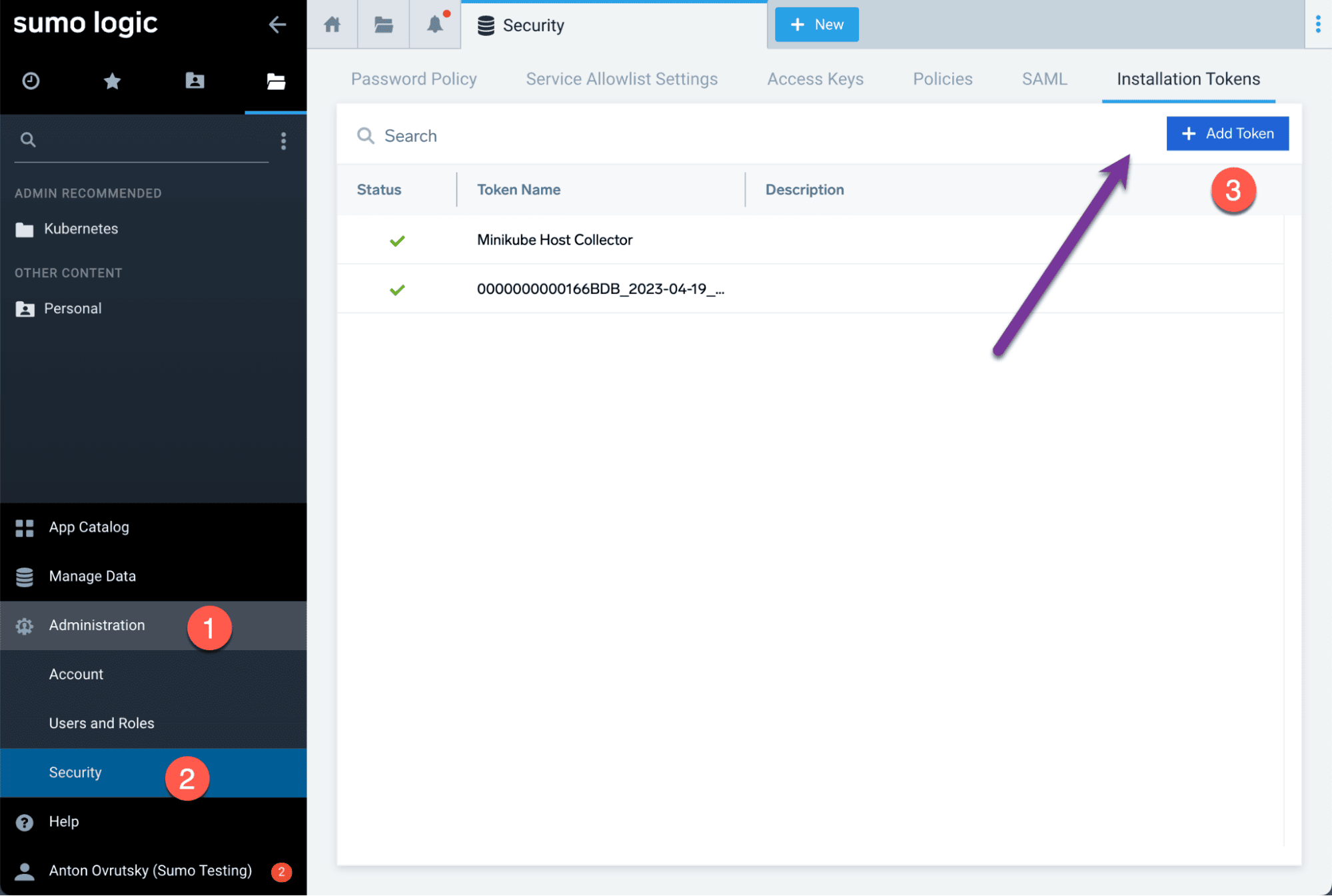
Task: Switch to the Password Policy tab
Action: pyautogui.click(x=413, y=79)
